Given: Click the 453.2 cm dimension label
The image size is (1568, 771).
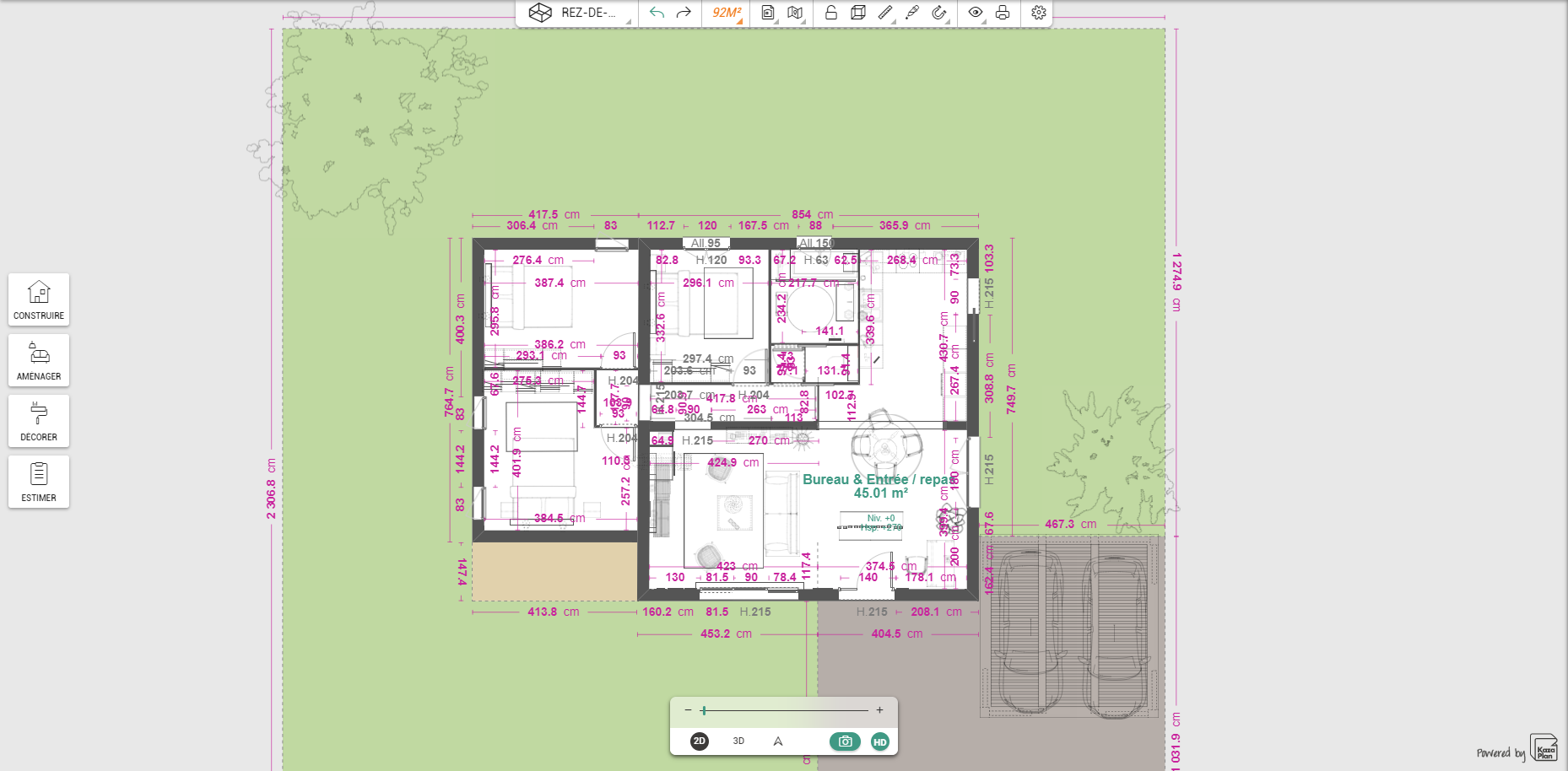Looking at the screenshot, I should pyautogui.click(x=726, y=634).
